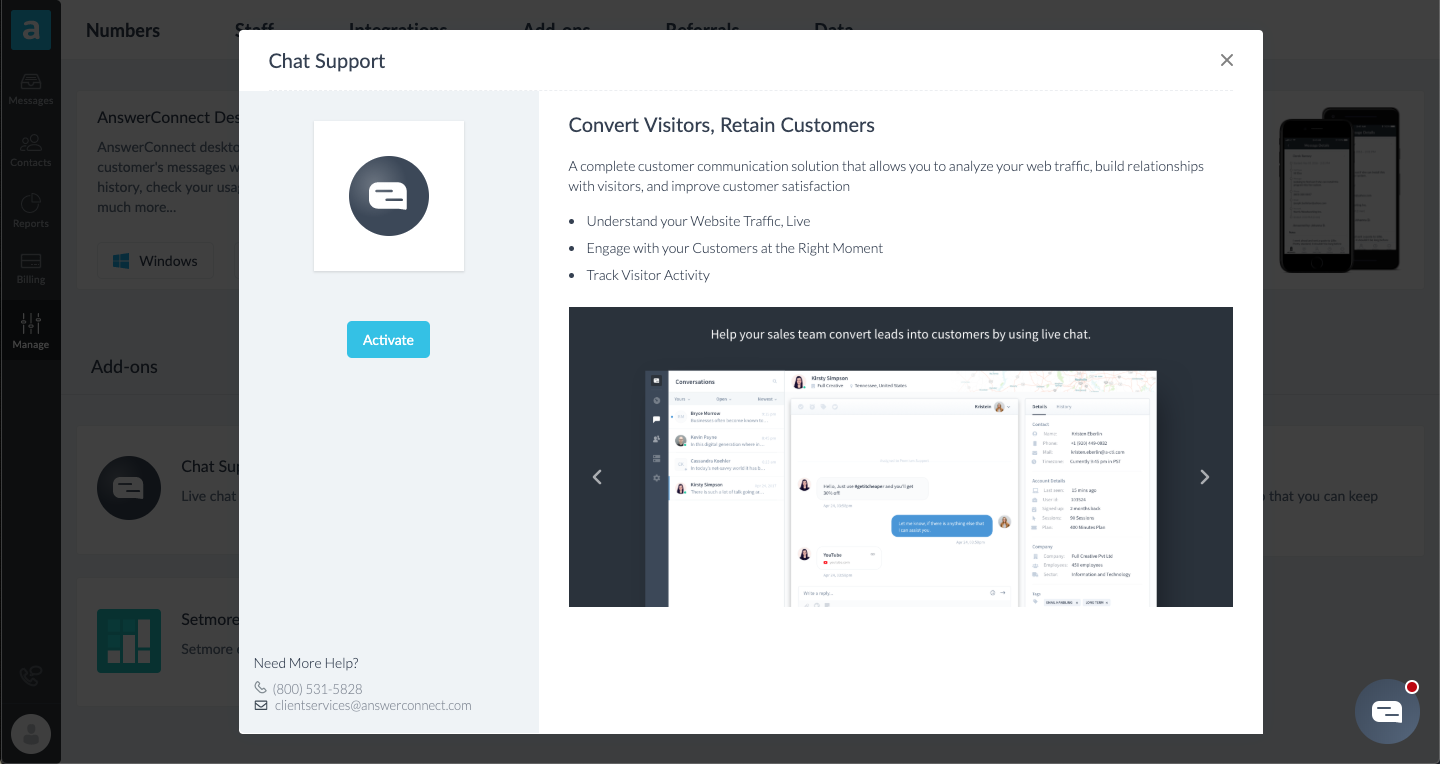Switch to the Numbers tab

(x=123, y=30)
